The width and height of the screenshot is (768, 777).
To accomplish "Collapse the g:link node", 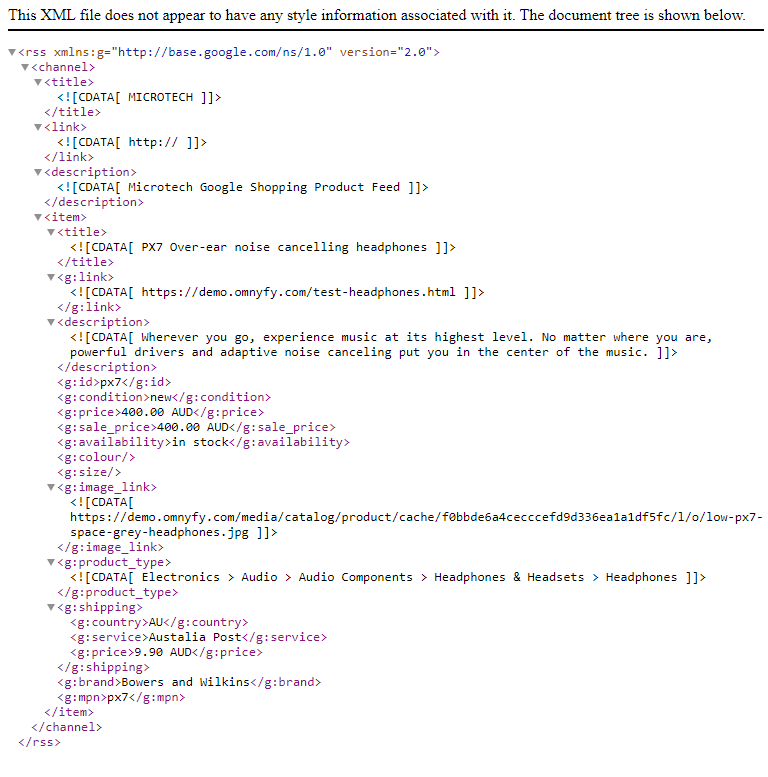I will click(x=51, y=278).
